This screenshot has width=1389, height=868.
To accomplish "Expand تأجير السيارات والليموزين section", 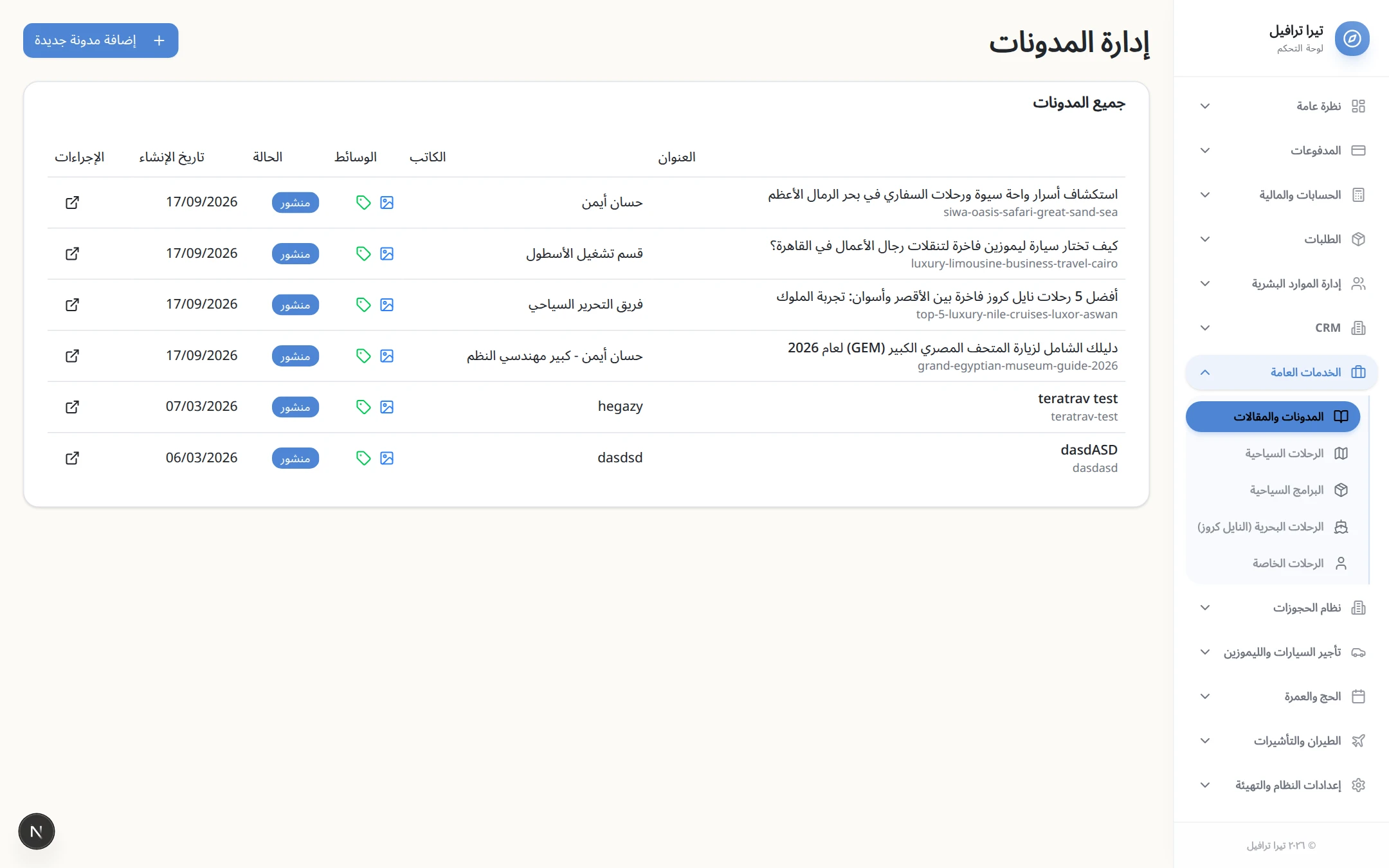I will (x=1282, y=652).
